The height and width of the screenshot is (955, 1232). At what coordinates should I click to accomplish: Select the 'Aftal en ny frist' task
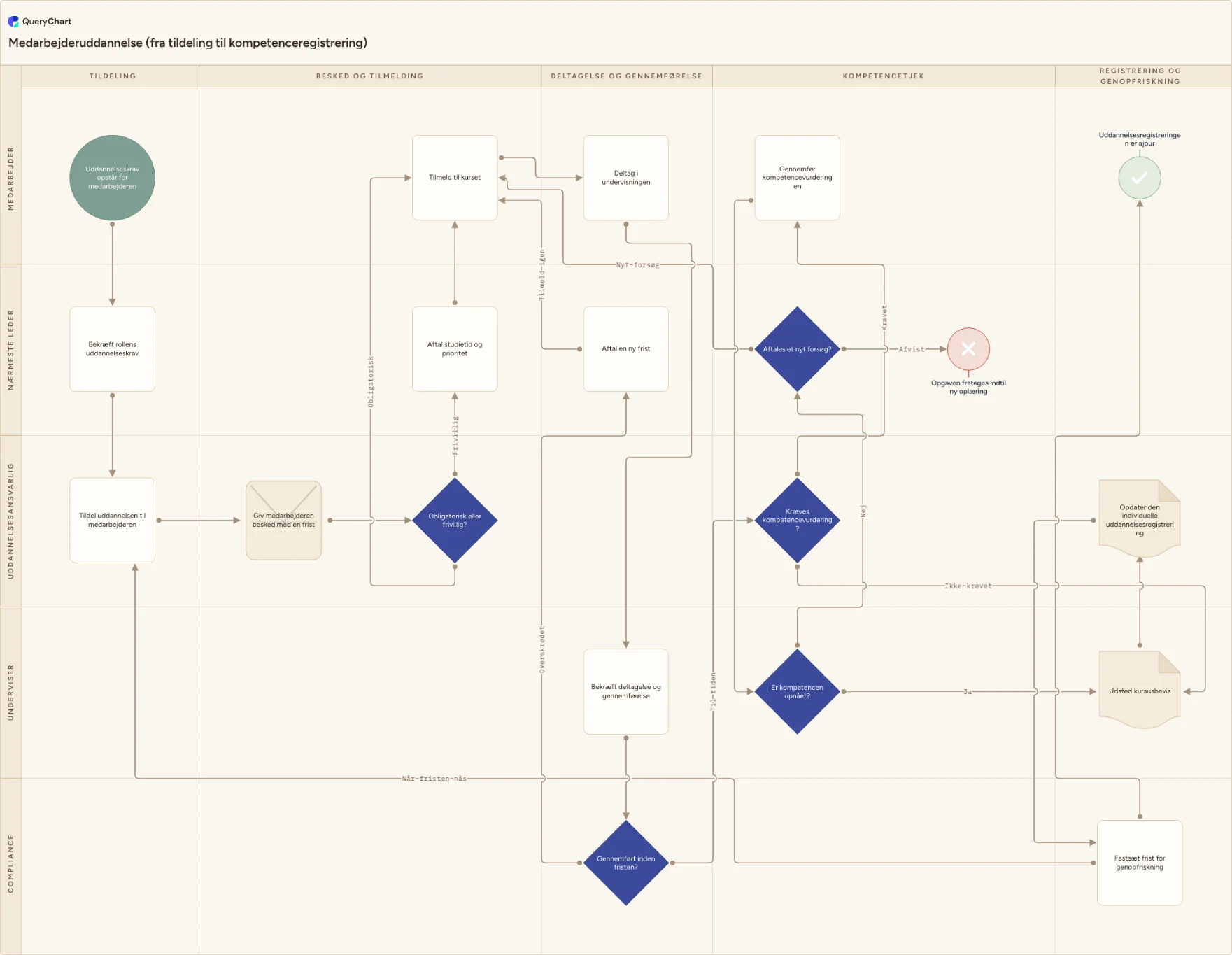point(626,349)
